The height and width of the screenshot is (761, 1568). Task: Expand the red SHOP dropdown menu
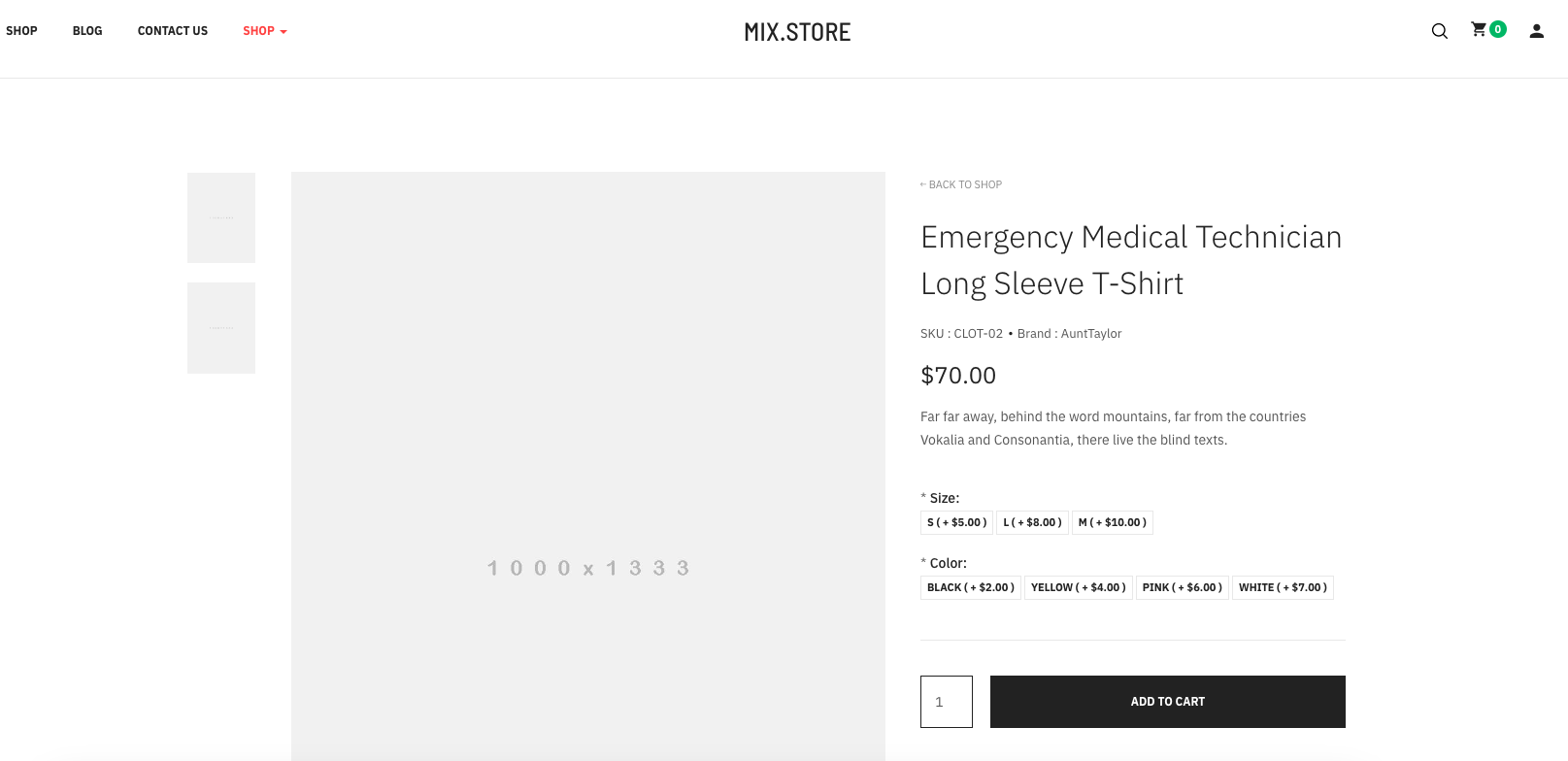(264, 31)
